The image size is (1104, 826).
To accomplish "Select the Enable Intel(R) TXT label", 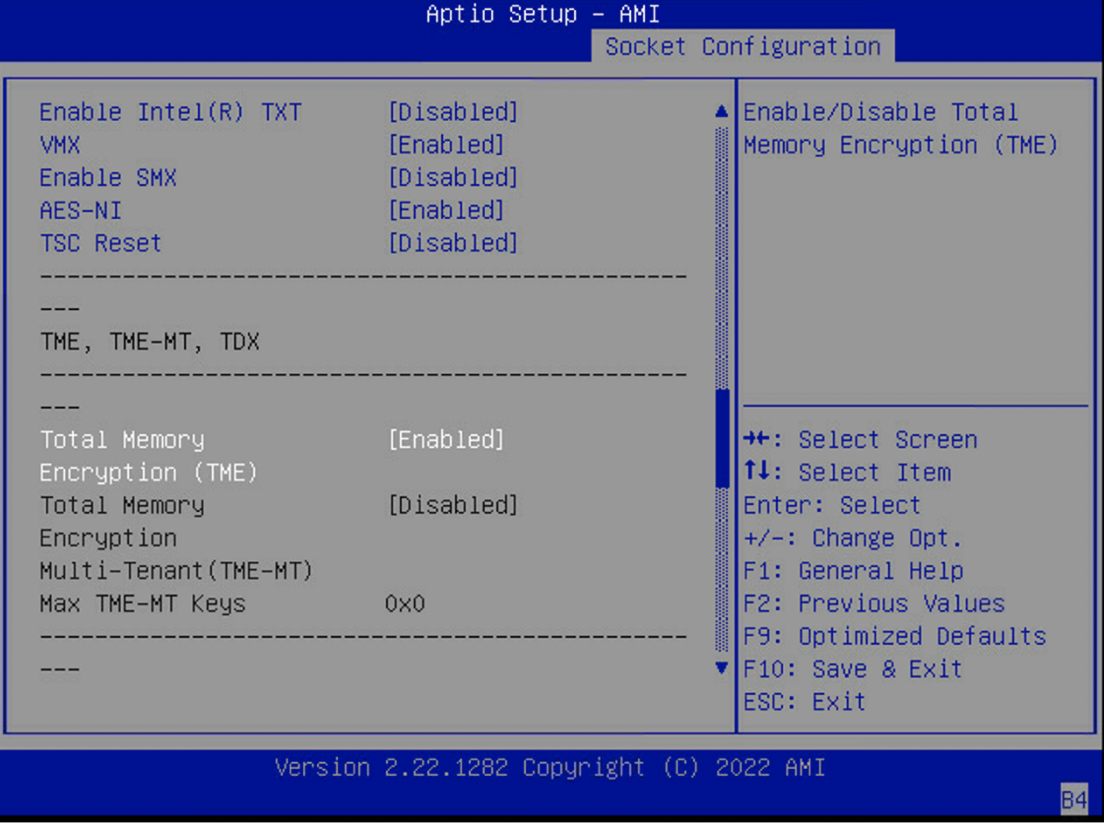I will click(170, 112).
